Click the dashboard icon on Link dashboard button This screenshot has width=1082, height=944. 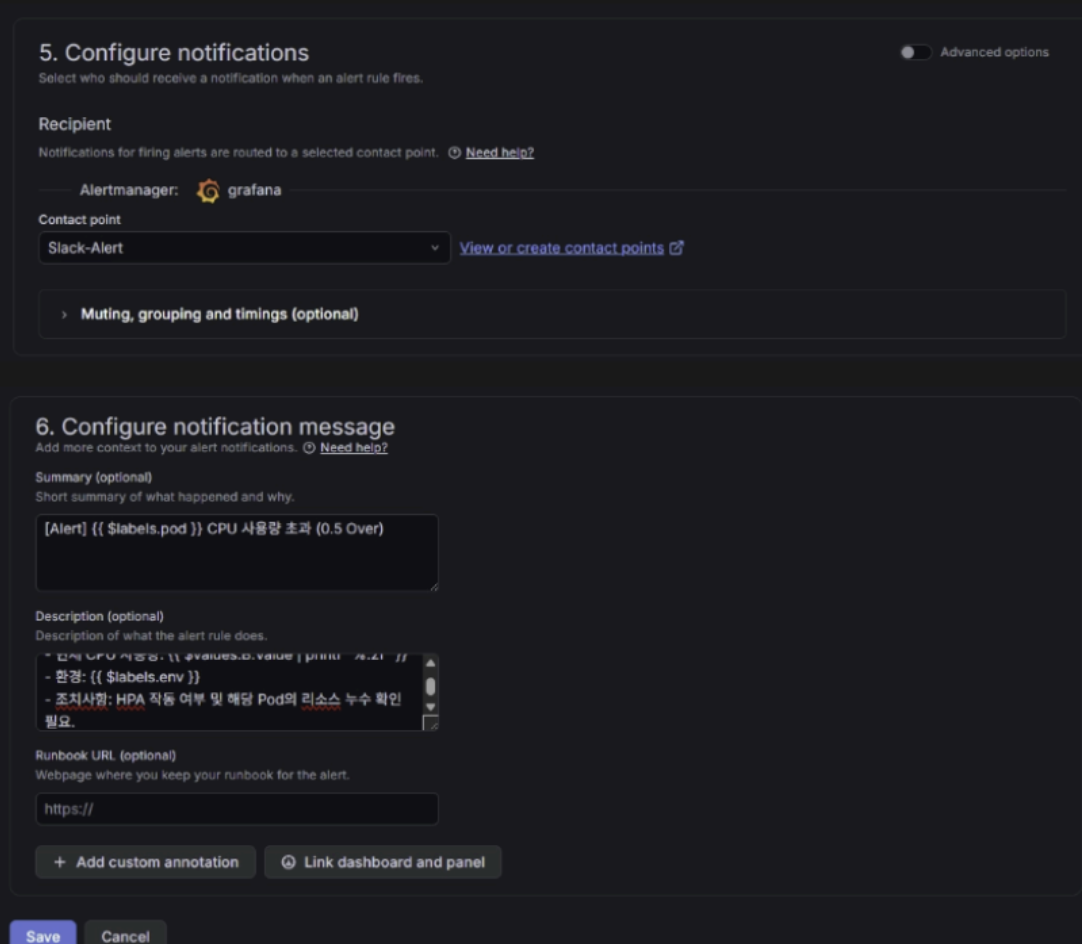point(288,862)
